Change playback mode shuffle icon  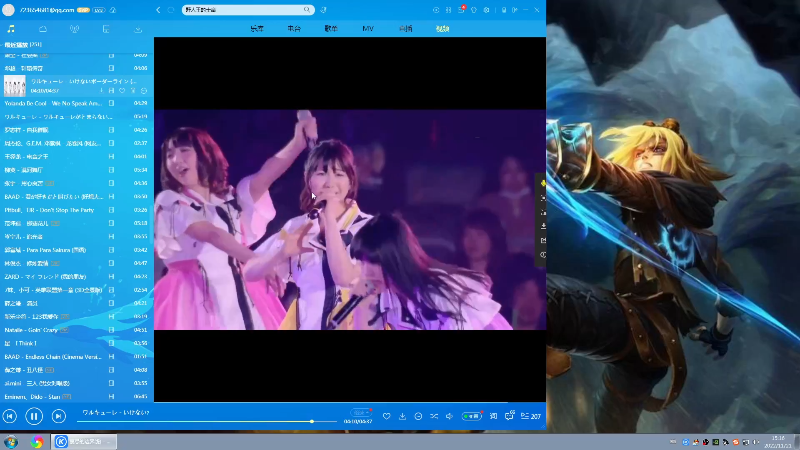point(434,416)
